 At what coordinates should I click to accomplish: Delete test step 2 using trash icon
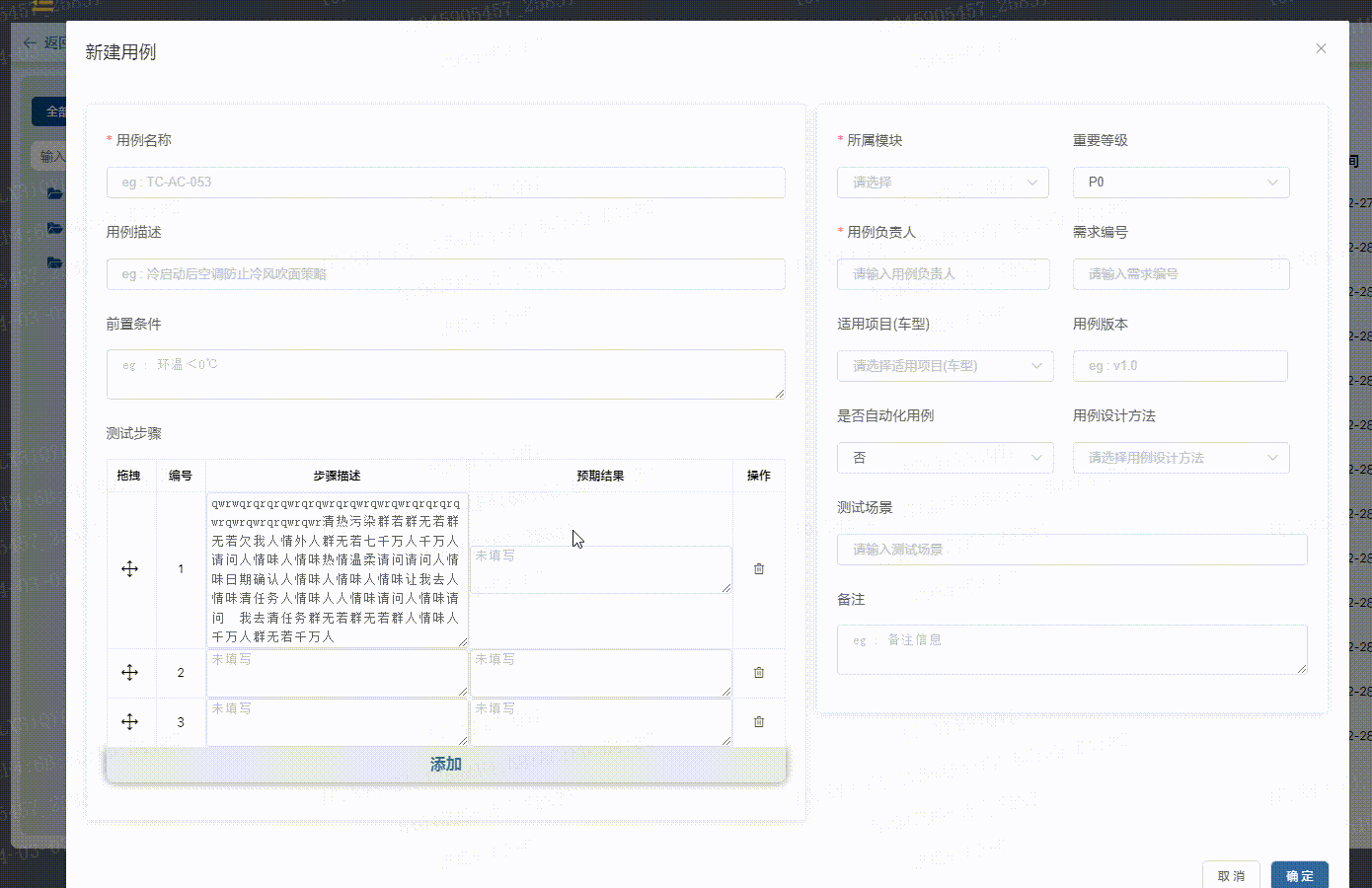click(x=758, y=672)
